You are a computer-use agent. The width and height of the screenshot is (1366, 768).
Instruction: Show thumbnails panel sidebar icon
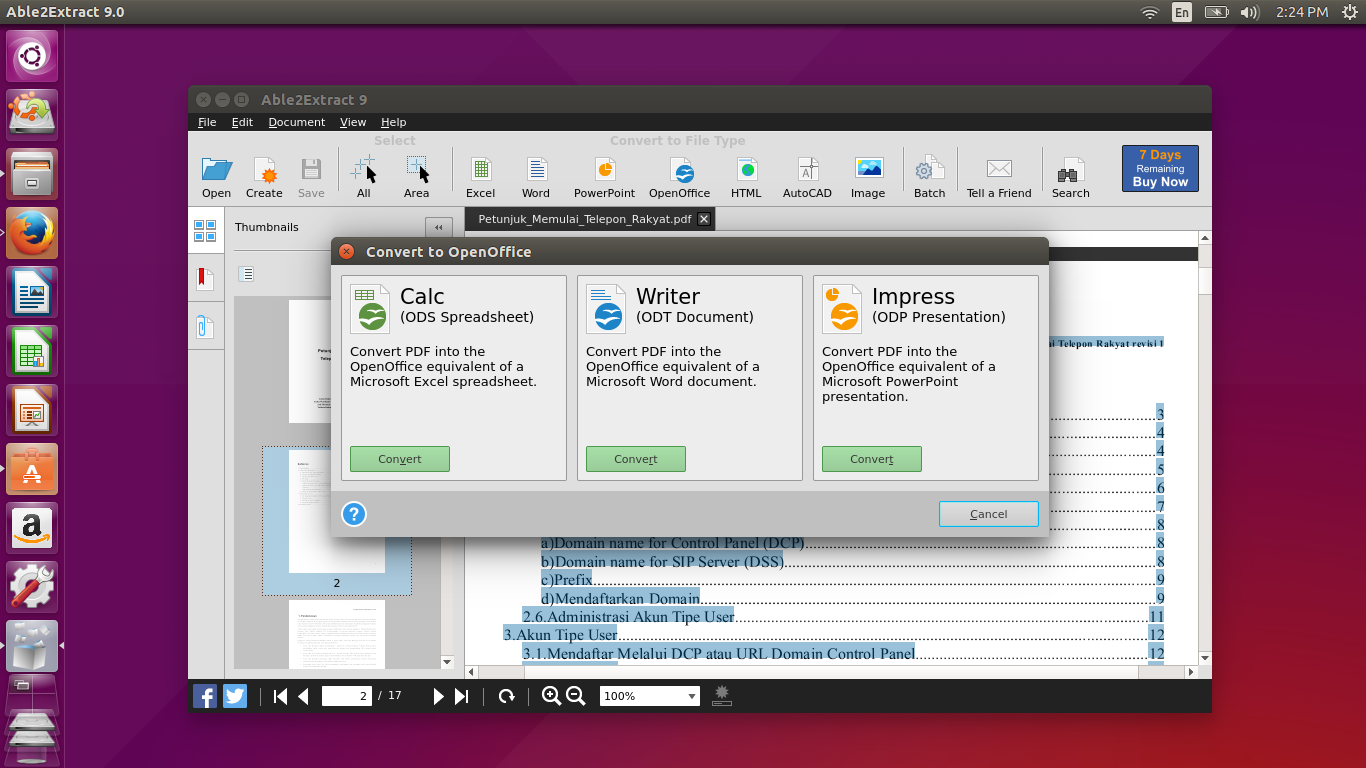(205, 231)
